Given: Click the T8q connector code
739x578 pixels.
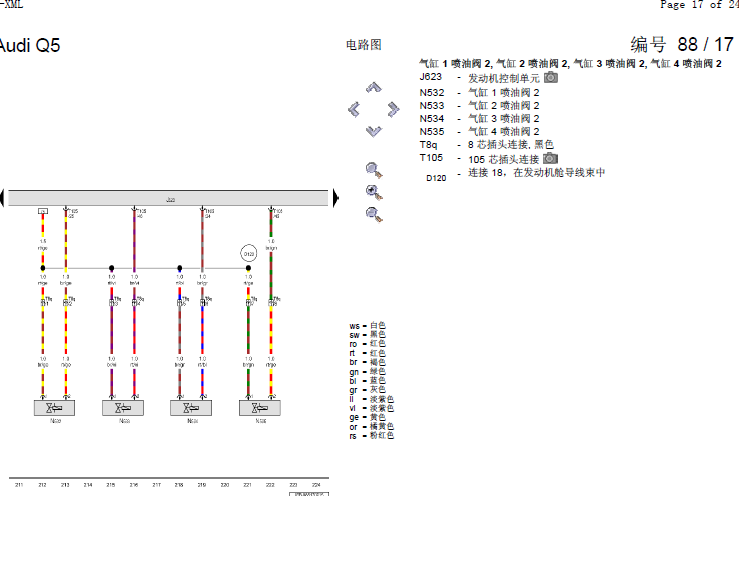Looking at the screenshot, I should point(428,145).
